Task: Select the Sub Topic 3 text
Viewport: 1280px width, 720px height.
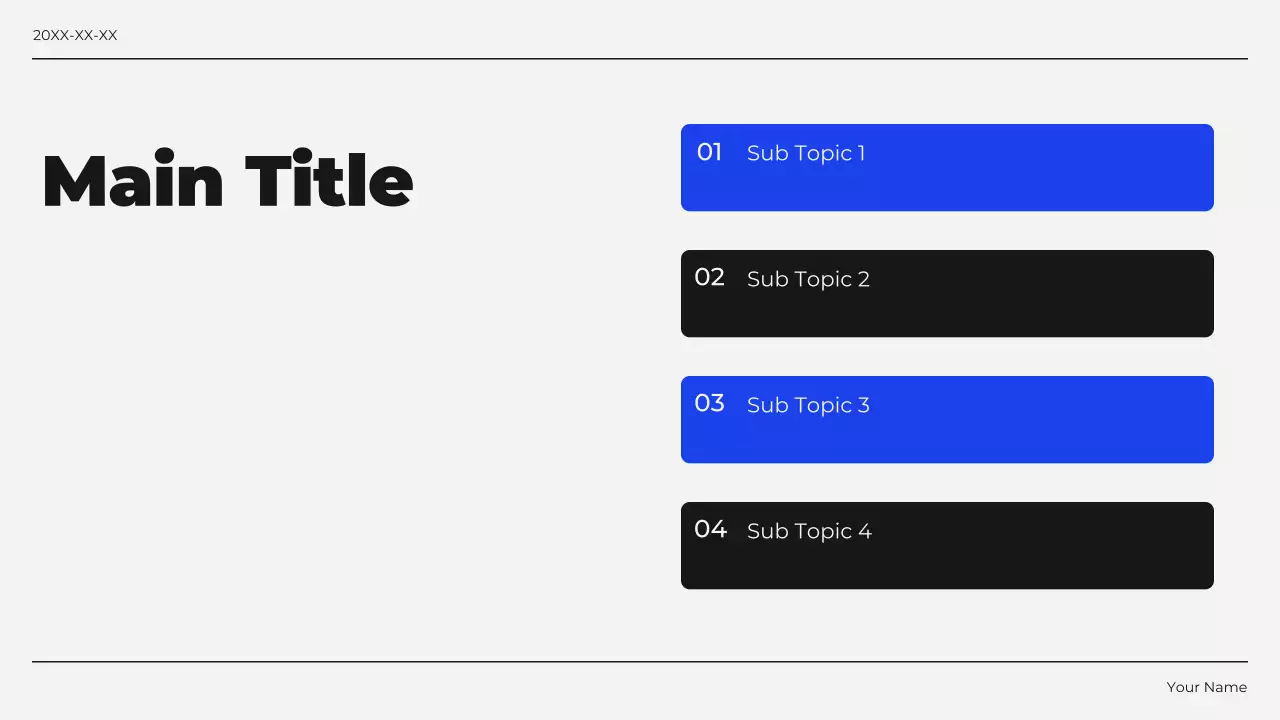Action: [808, 405]
